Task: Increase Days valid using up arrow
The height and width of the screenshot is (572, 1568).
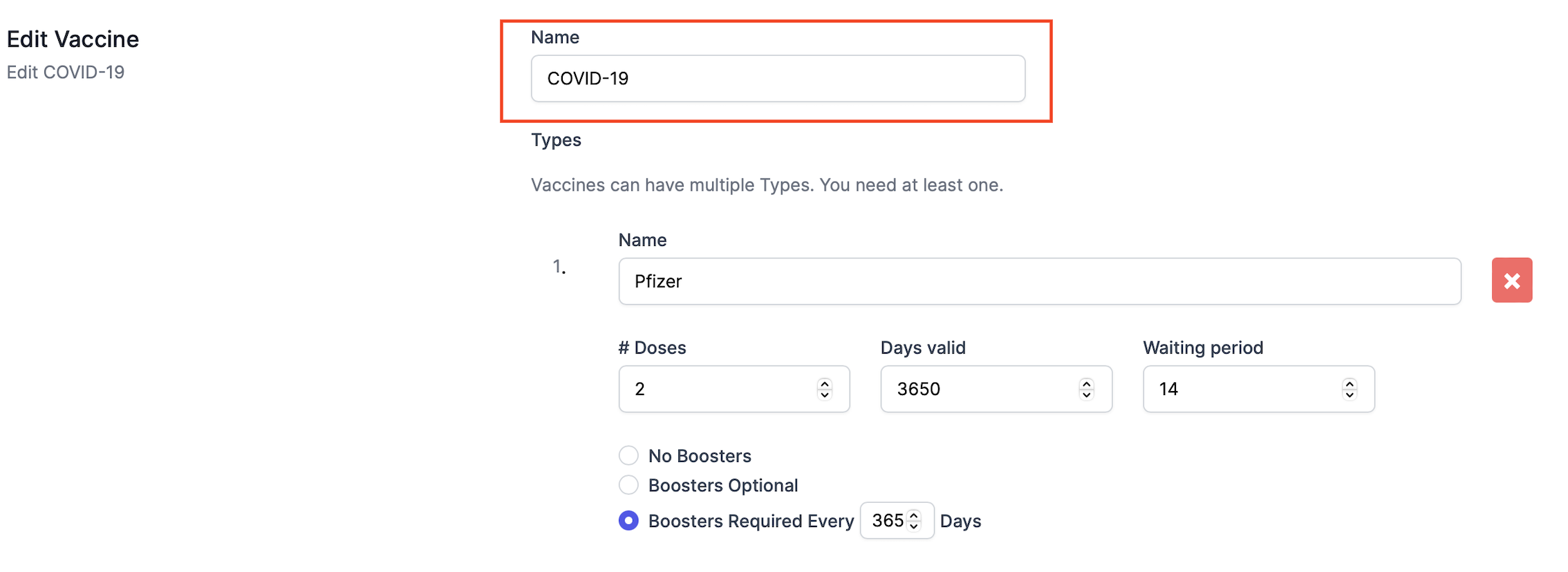Action: click(1086, 383)
